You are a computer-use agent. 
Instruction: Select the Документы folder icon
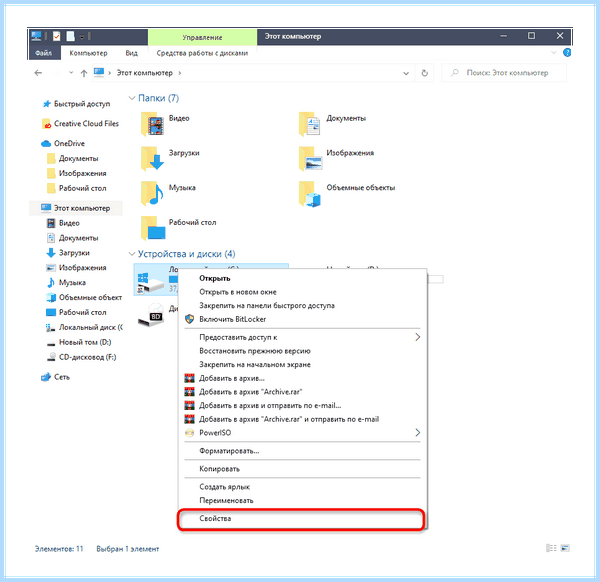310,124
